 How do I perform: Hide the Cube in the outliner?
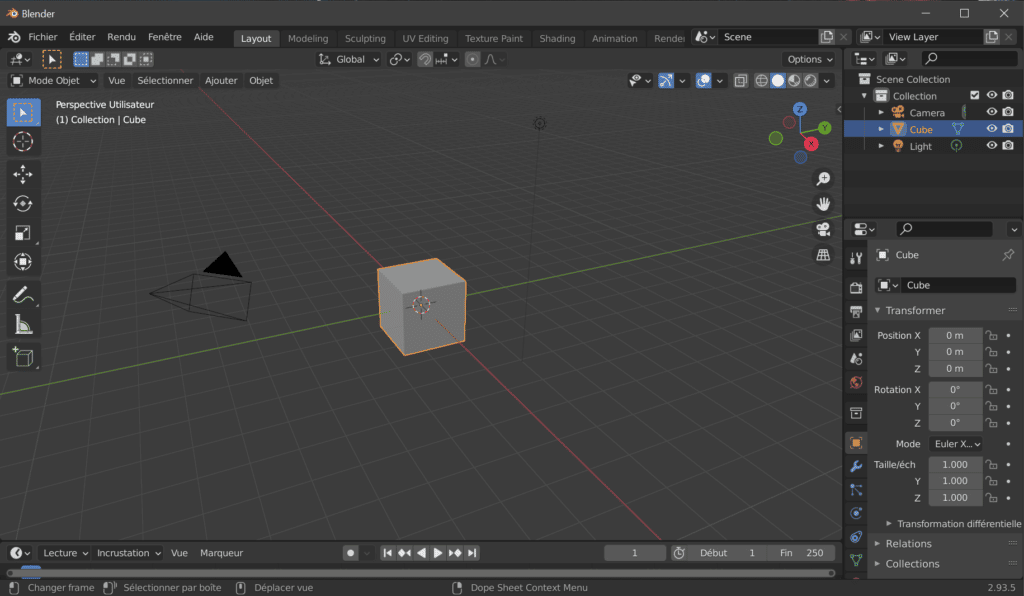(x=992, y=129)
